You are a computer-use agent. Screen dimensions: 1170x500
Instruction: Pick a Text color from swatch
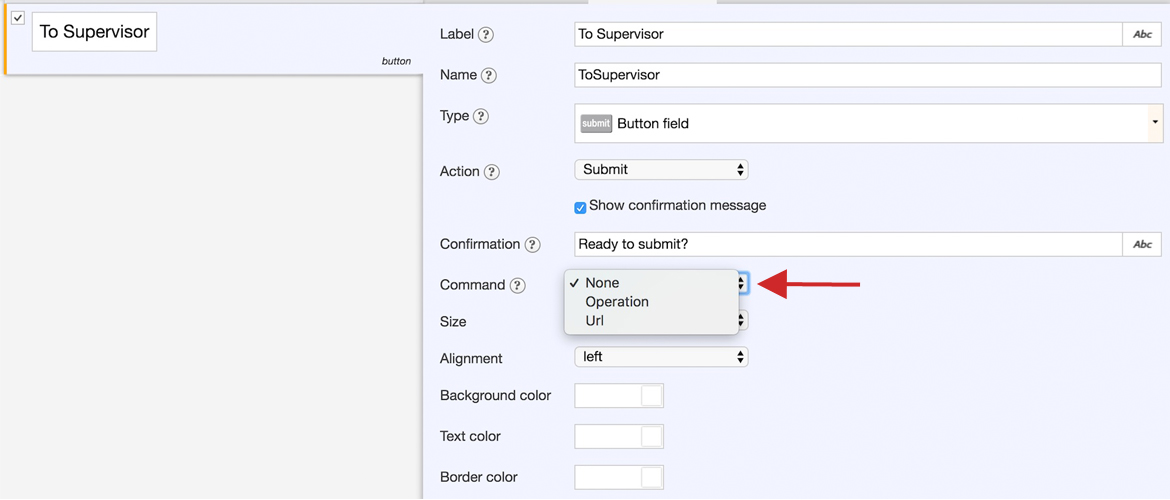618,437
